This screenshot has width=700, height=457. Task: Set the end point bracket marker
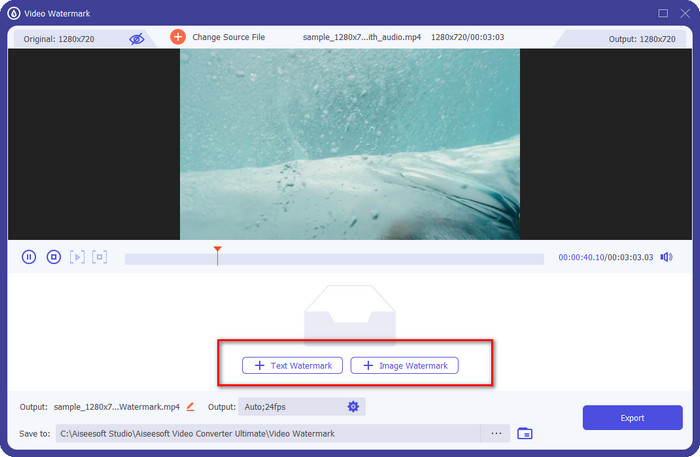coord(99,257)
